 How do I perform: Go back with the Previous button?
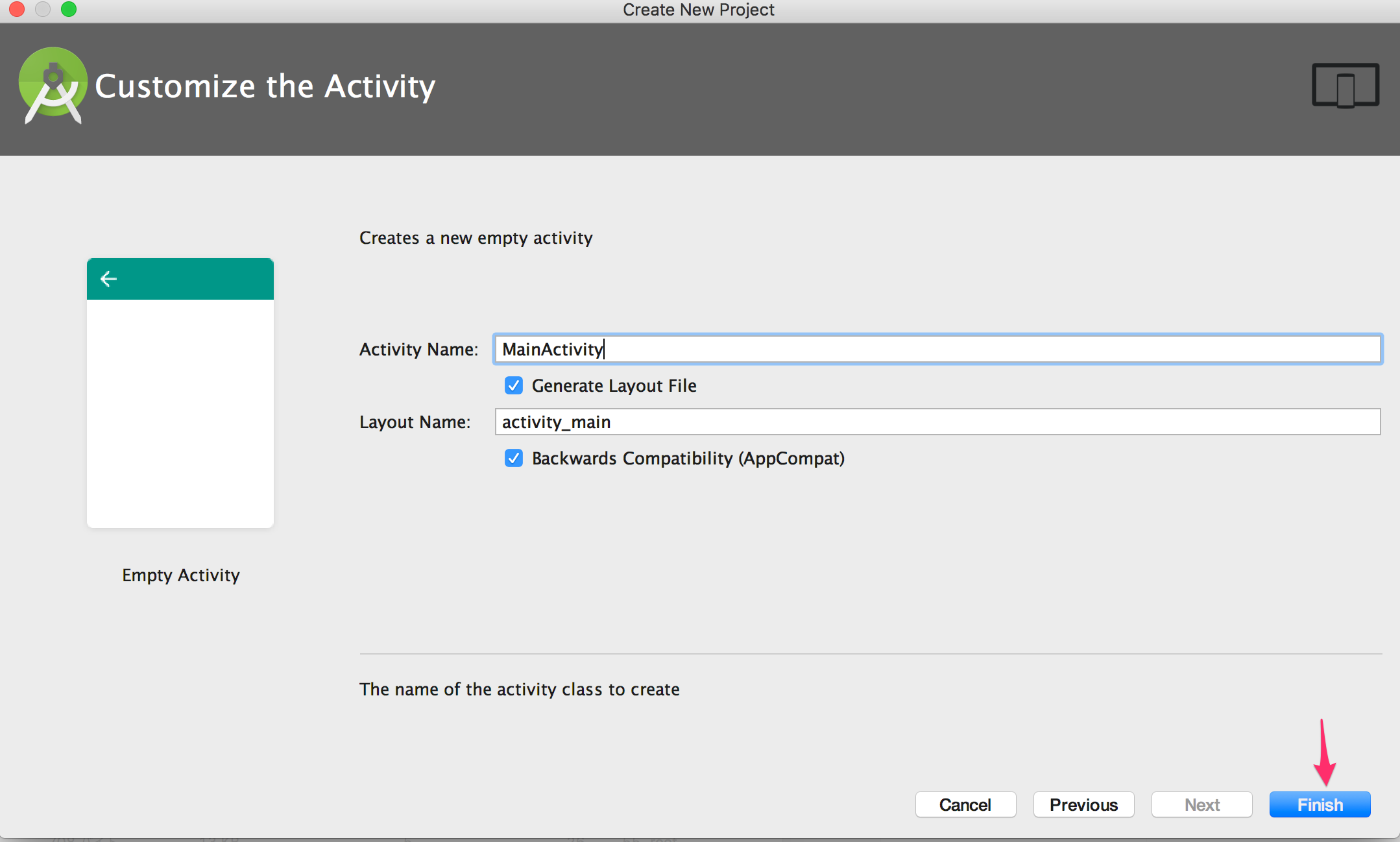1083,805
